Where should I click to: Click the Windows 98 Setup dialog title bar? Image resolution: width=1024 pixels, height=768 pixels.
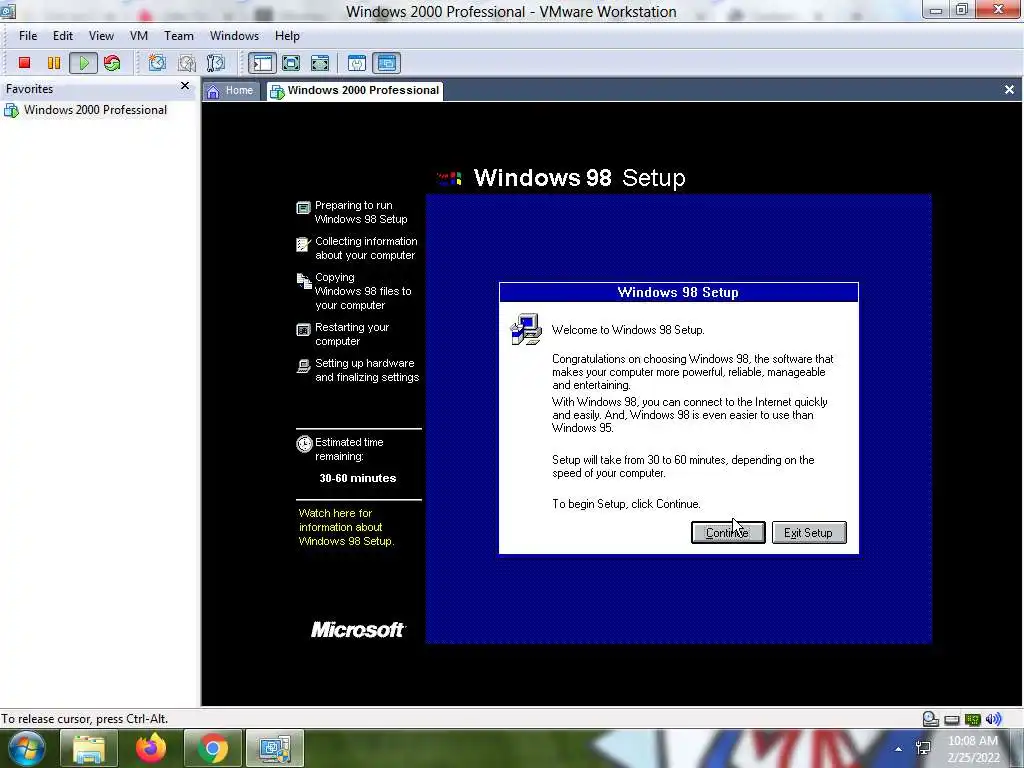(x=679, y=293)
